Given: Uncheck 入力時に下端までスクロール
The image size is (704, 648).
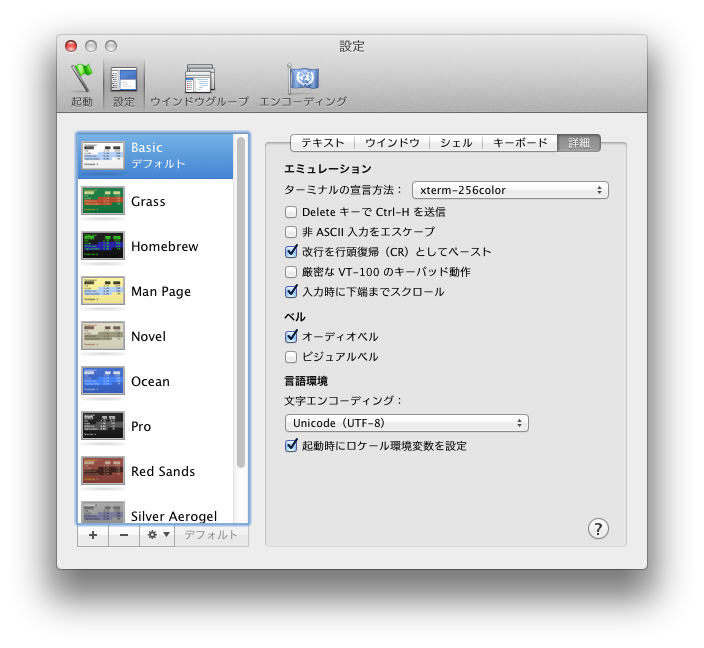Looking at the screenshot, I should click(x=291, y=291).
